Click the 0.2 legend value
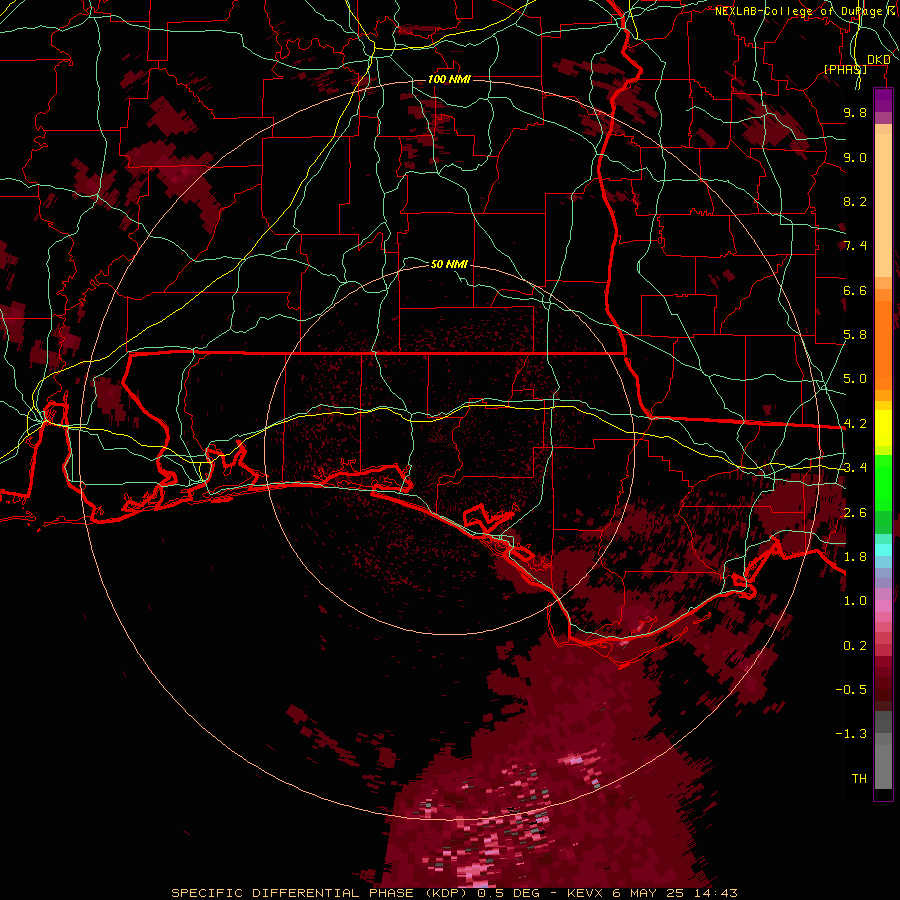Image resolution: width=900 pixels, height=900 pixels. pos(855,645)
